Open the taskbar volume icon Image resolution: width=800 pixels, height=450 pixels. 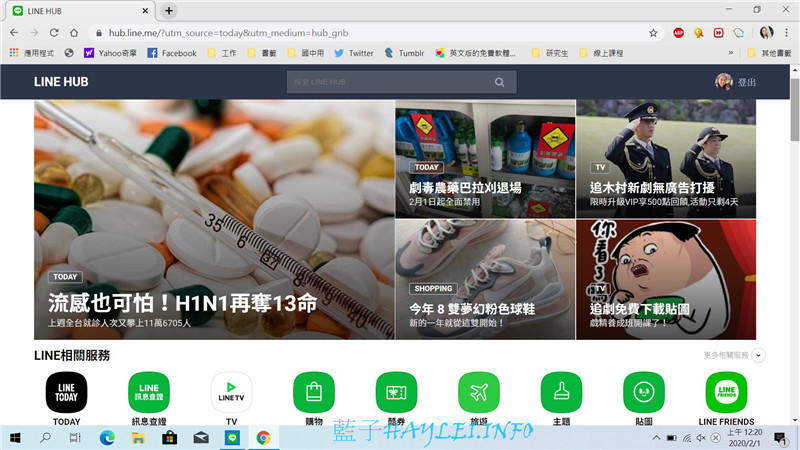(x=701, y=438)
